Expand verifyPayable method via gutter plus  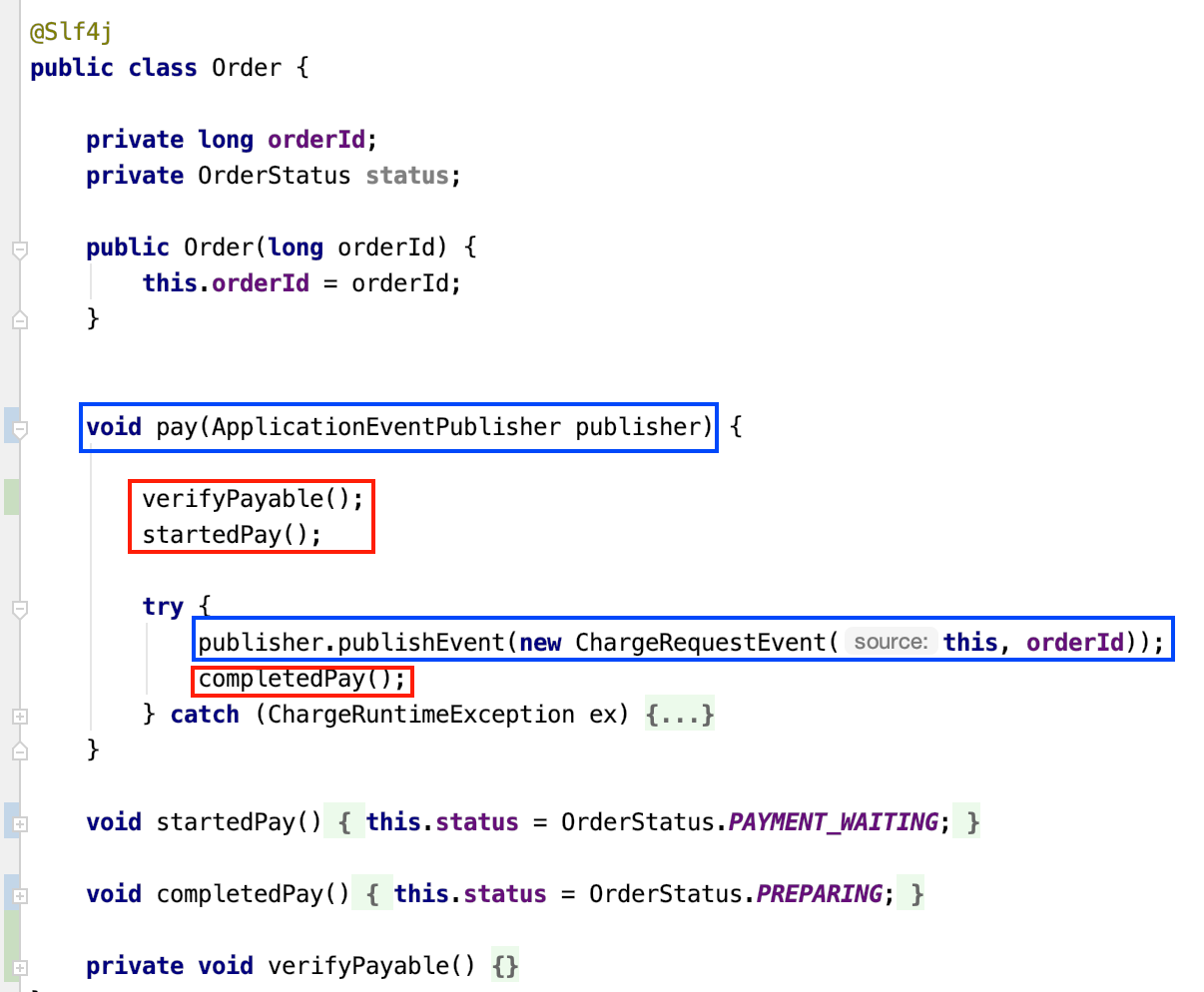[19, 967]
